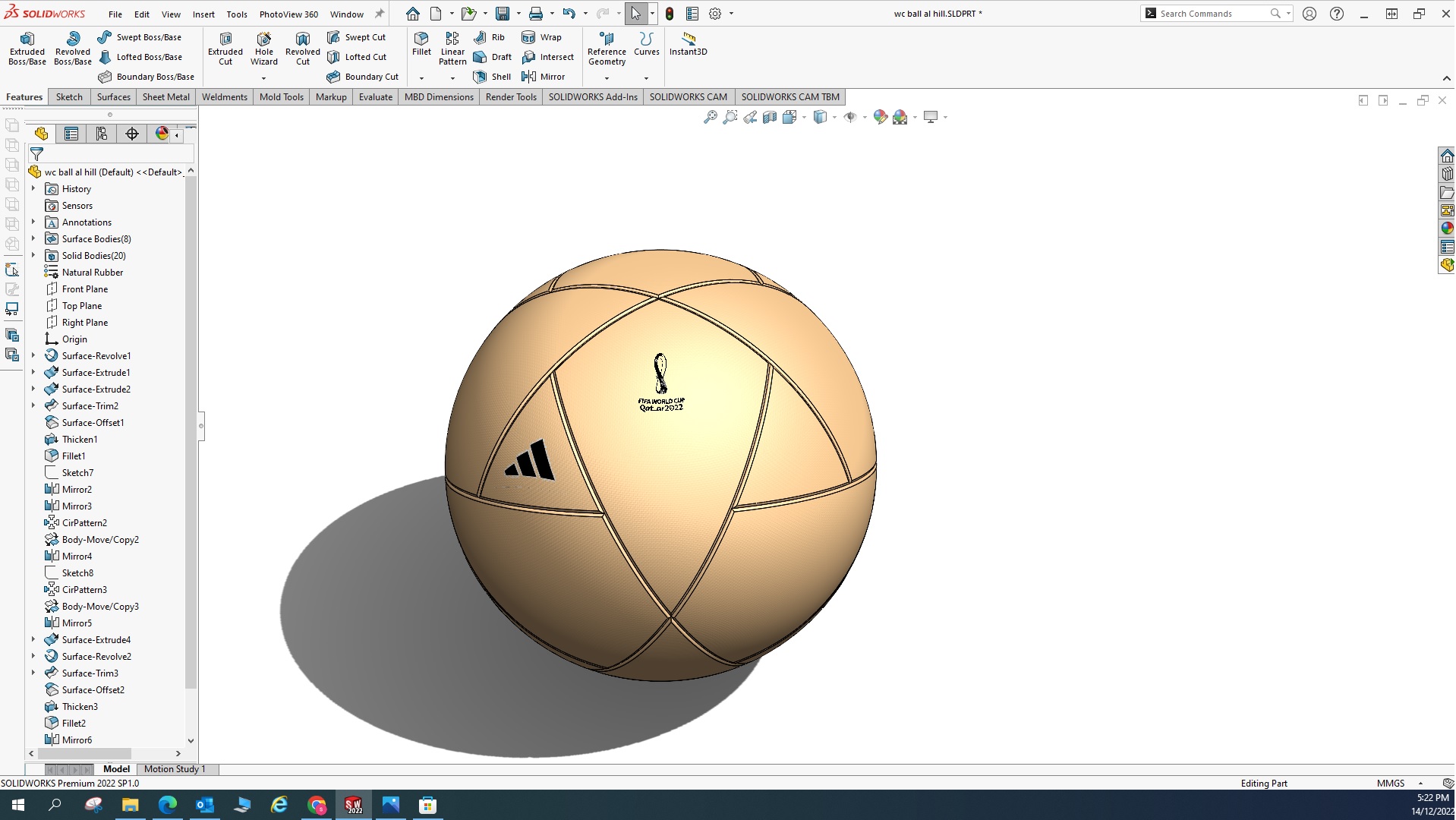
Task: Open the Hole Wizard dropdown arrow
Action: (x=263, y=77)
